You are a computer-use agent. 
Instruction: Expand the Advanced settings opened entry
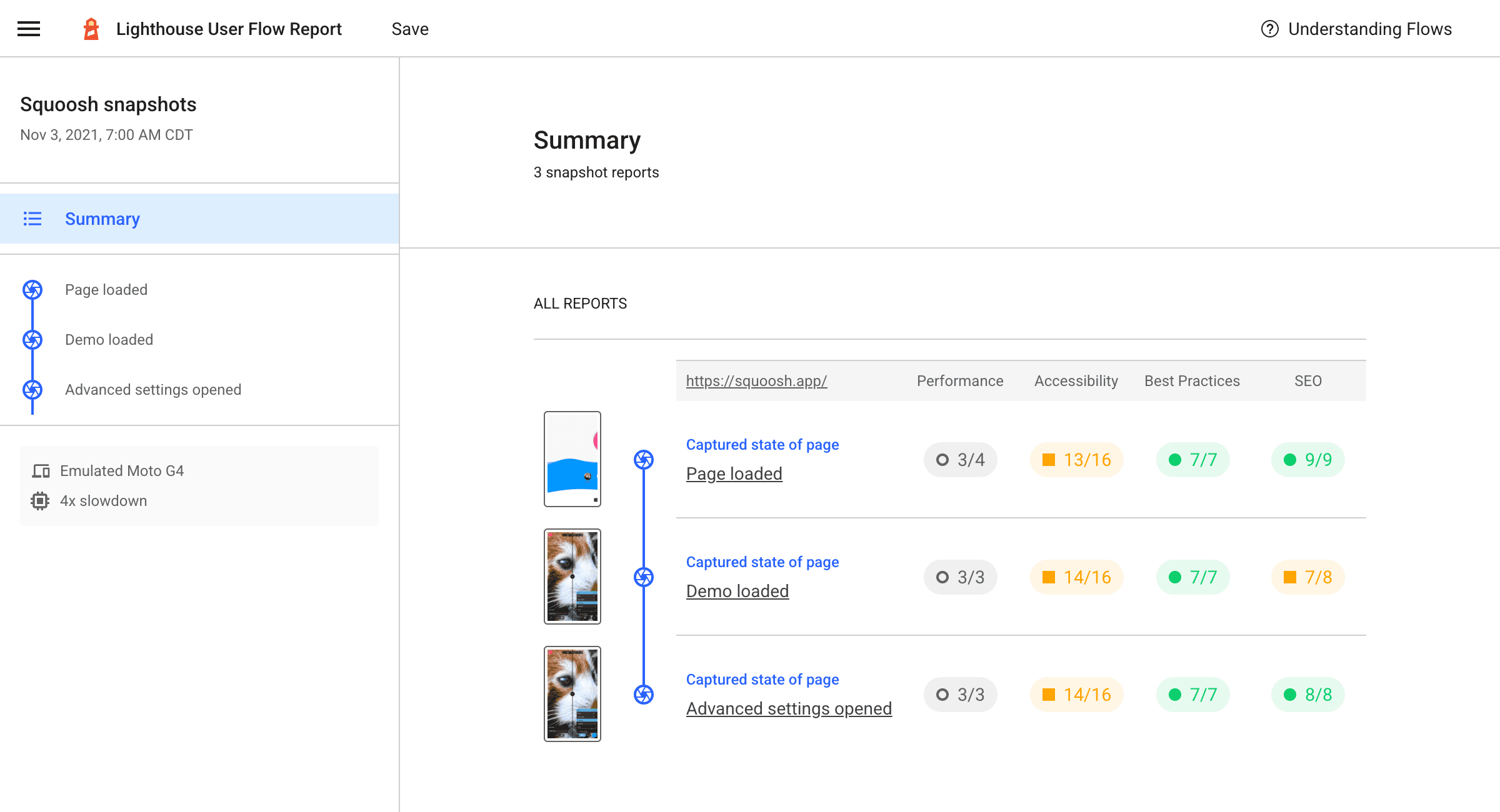[x=152, y=389]
